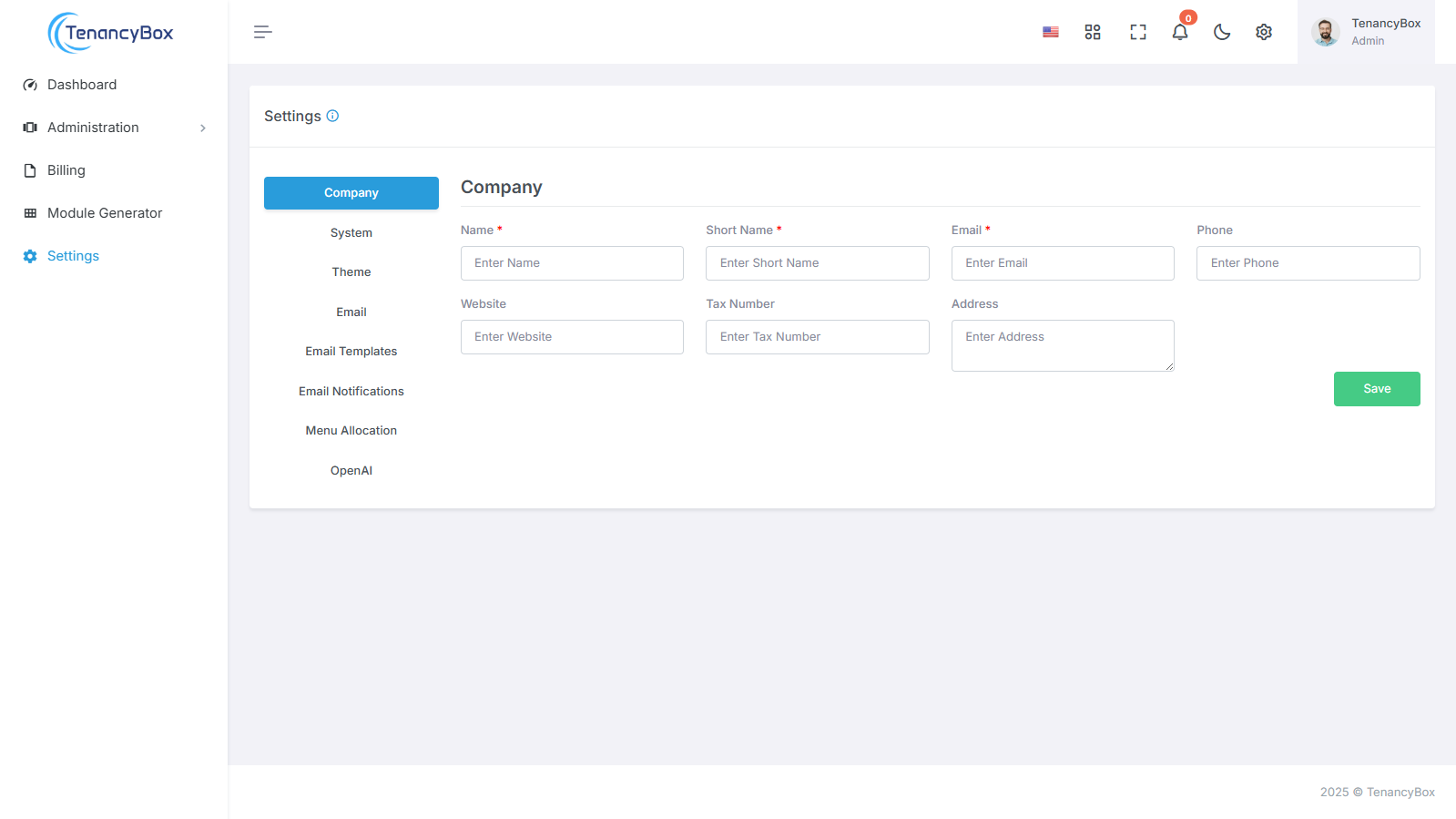Expand the Administration sidebar menu
Viewport: 1456px width, 819px height.
point(114,128)
